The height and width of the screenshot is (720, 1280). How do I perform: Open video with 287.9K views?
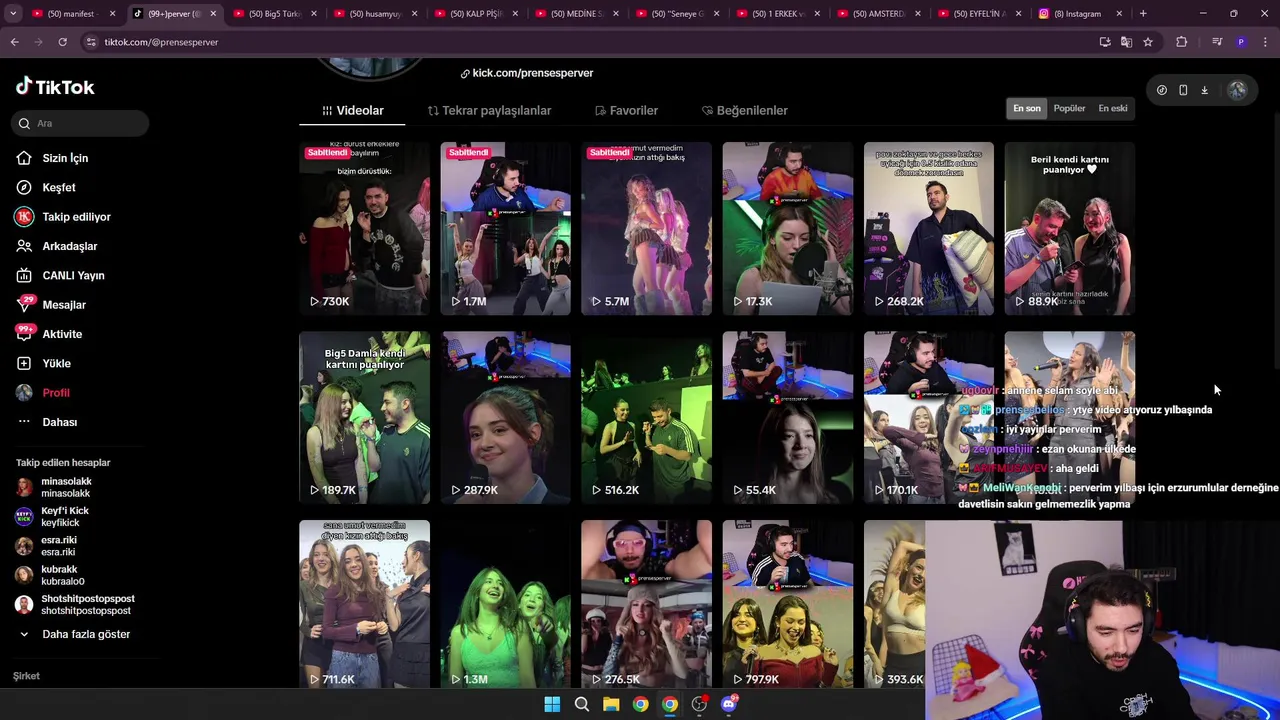(x=505, y=417)
